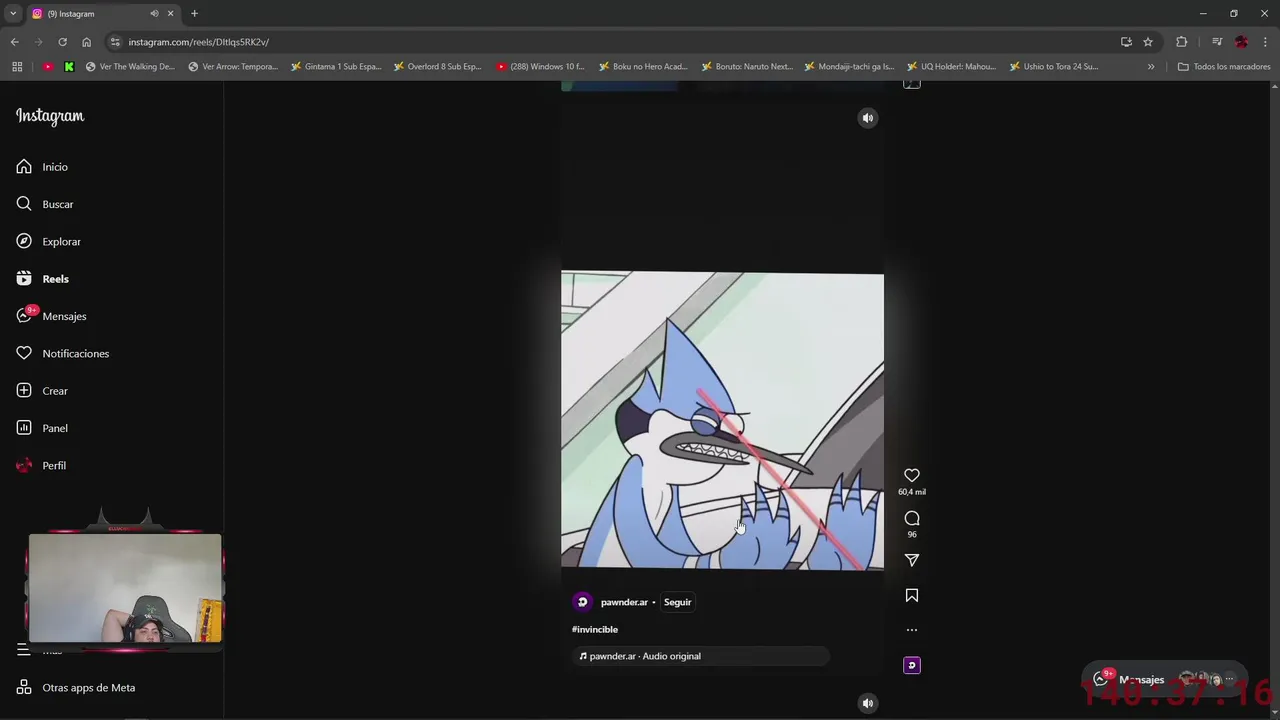Image resolution: width=1280 pixels, height=720 pixels.
Task: Open a new browser tab
Action: [x=194, y=14]
